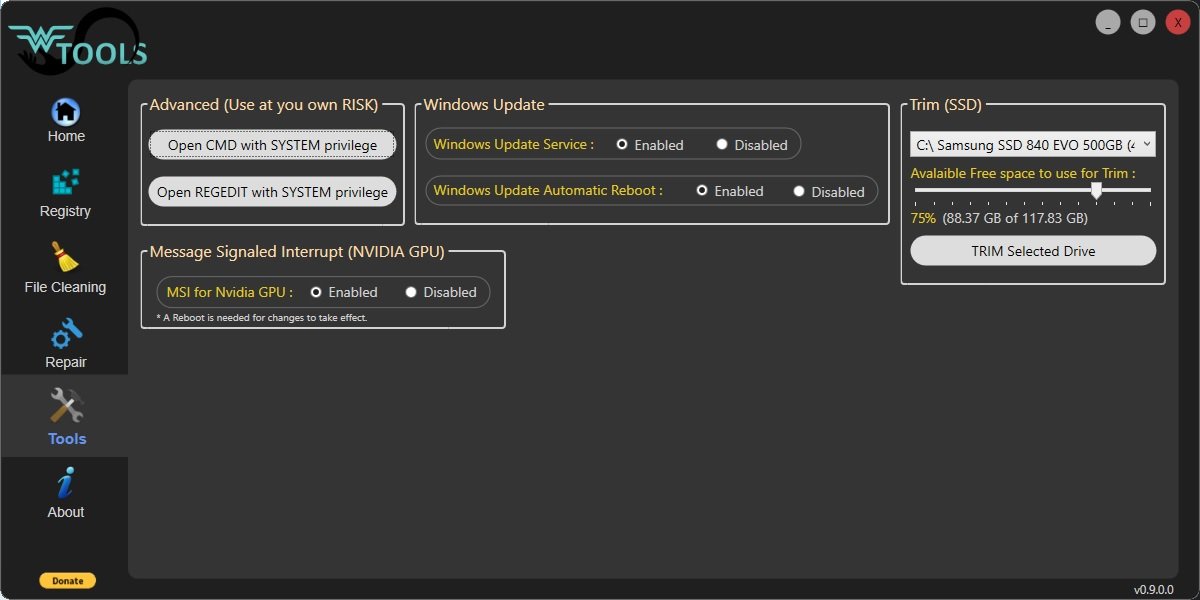Click Open CMD with SYSTEM privilege

click(x=272, y=145)
